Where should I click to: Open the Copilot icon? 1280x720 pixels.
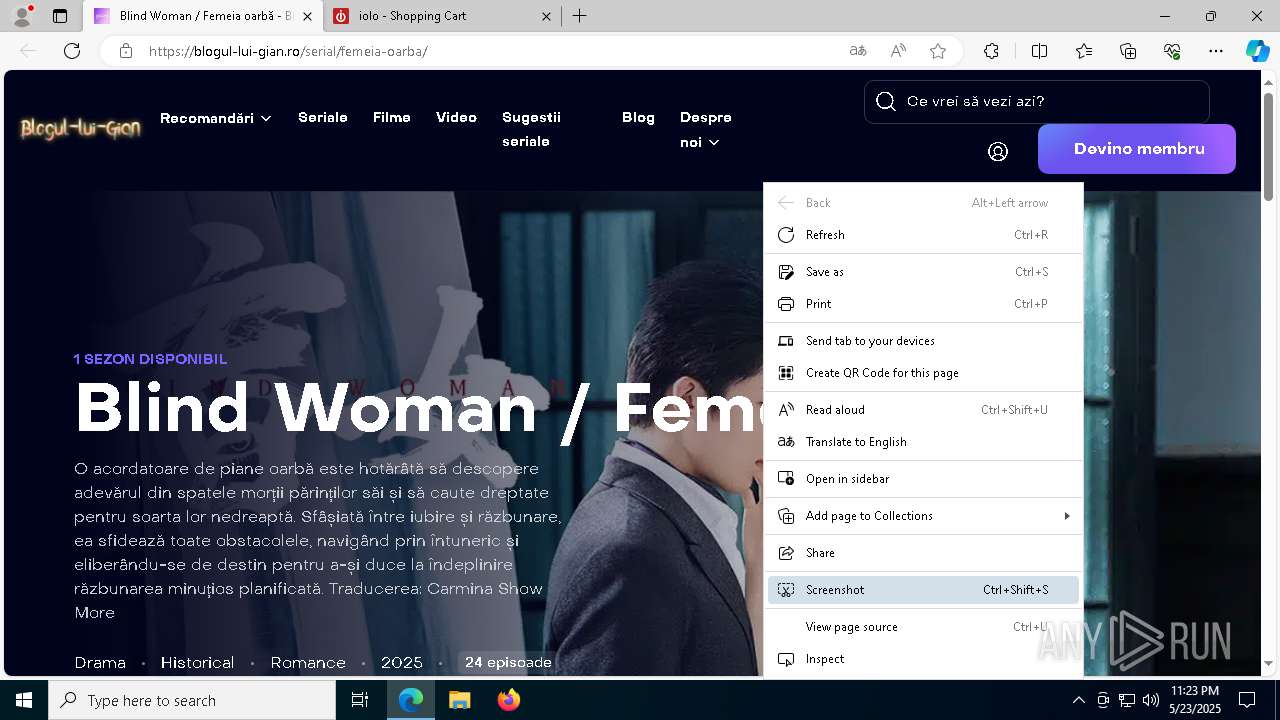[1257, 51]
